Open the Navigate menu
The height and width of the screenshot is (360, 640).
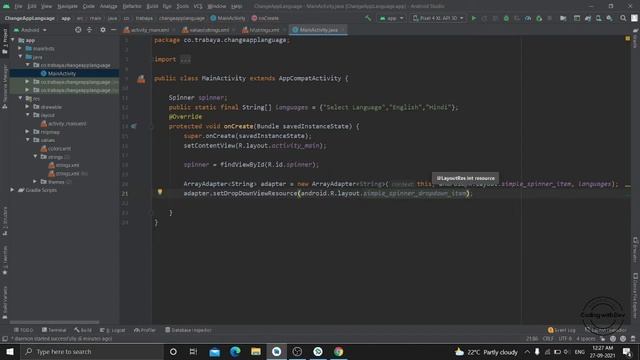67,6
